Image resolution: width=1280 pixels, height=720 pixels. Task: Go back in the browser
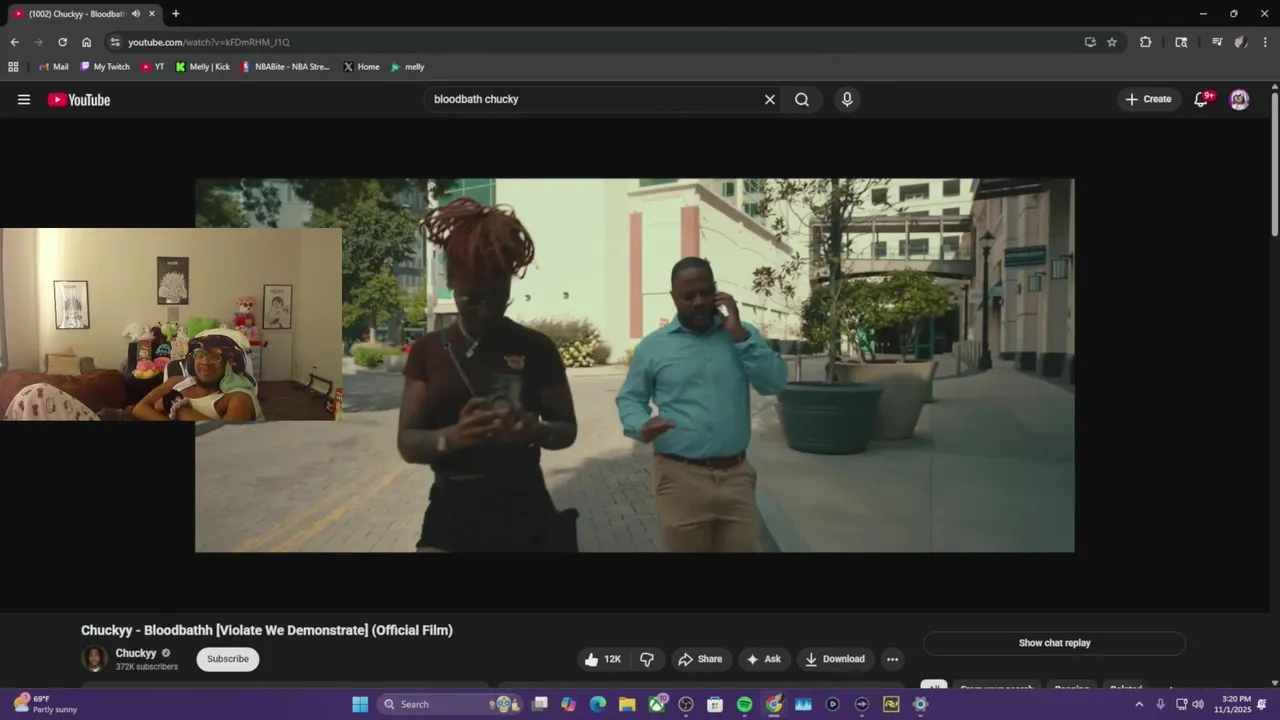pos(14,42)
